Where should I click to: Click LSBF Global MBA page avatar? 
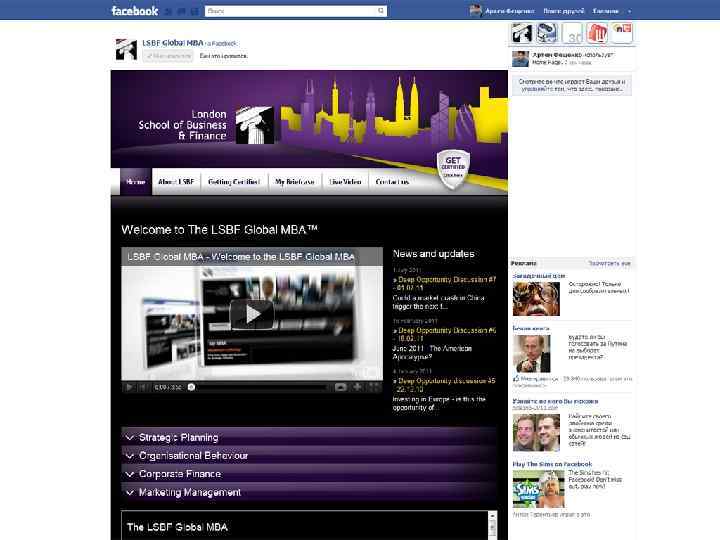tap(126, 50)
